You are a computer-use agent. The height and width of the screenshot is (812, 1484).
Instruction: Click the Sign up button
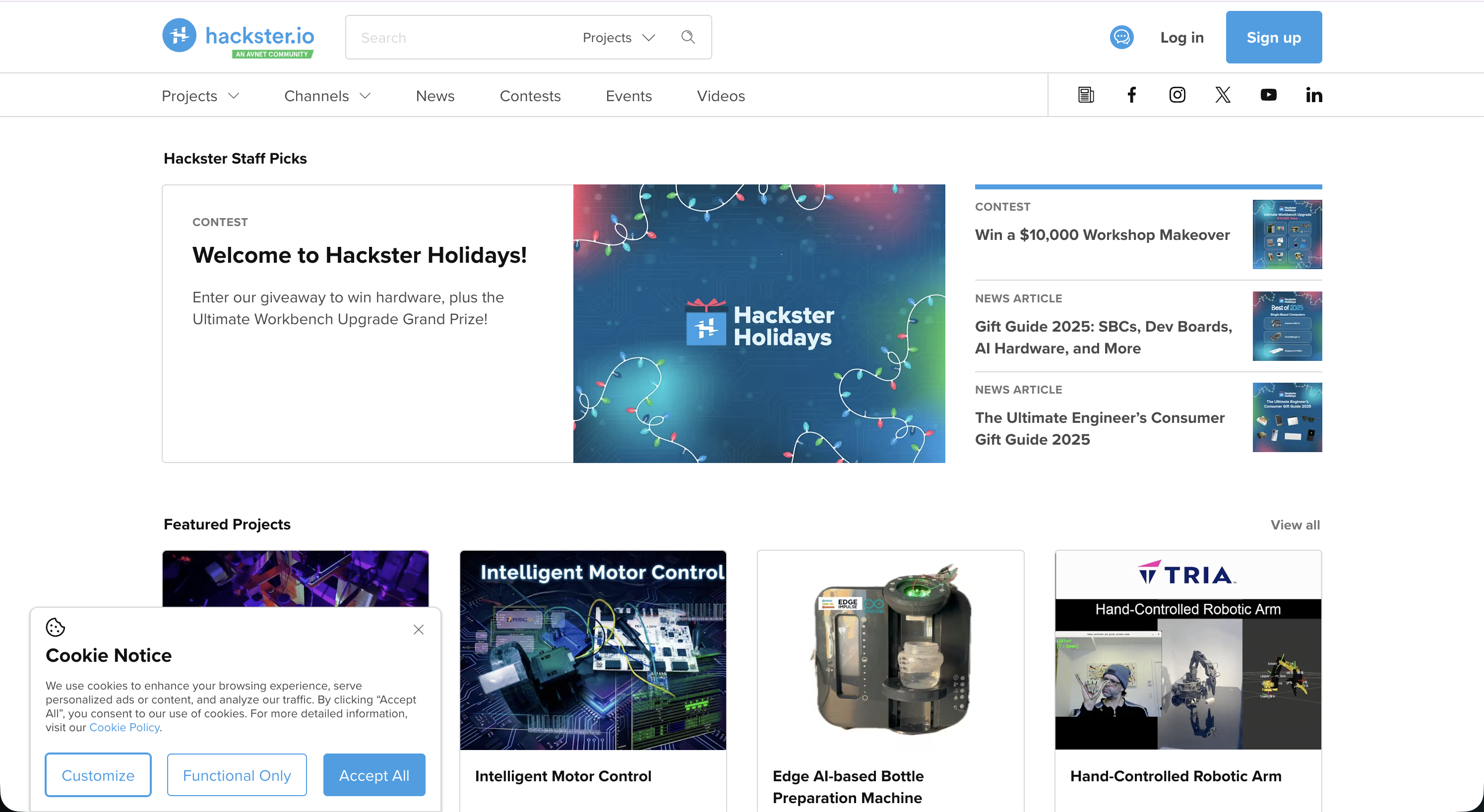click(x=1273, y=38)
